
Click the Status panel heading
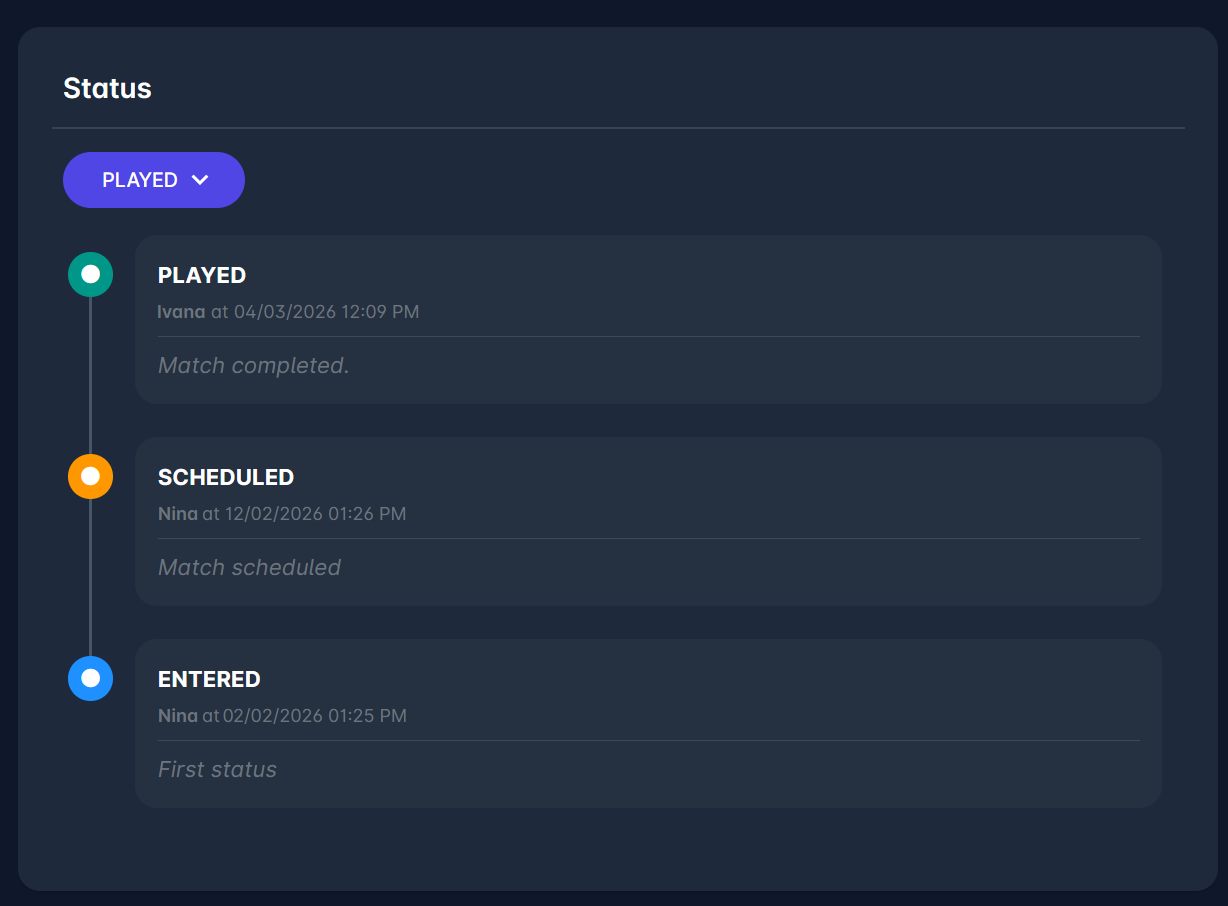coord(107,88)
